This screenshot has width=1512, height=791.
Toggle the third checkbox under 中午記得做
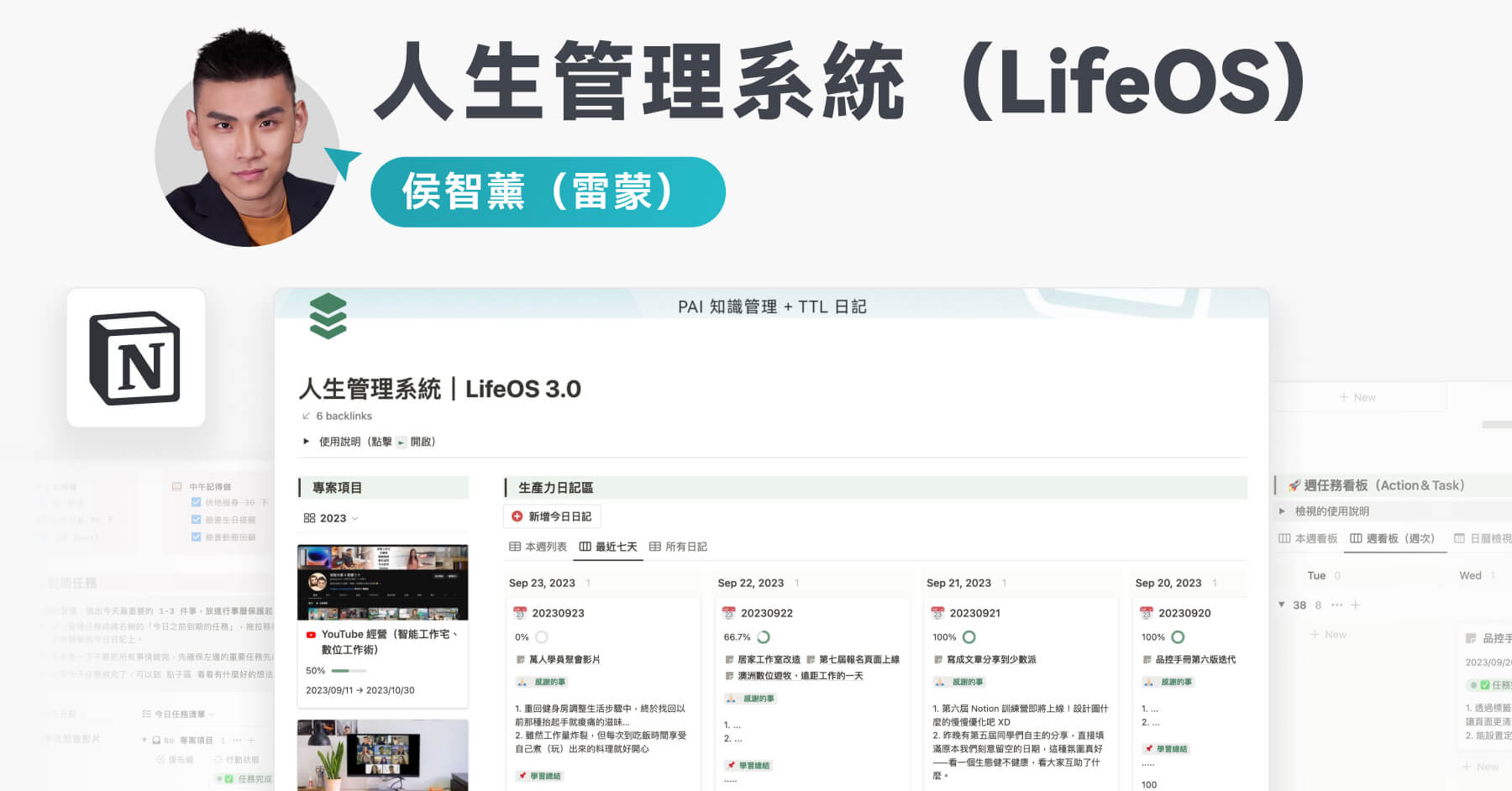point(196,537)
